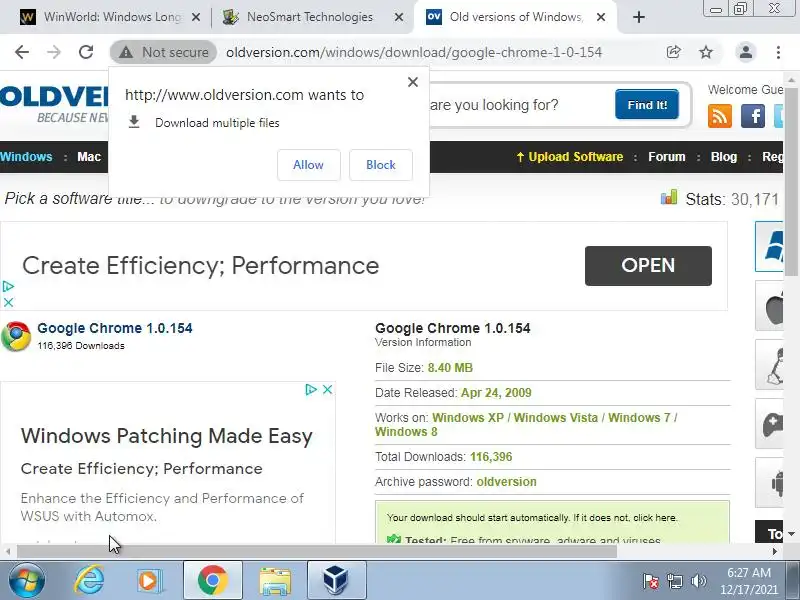Open the Forum link

click(666, 157)
